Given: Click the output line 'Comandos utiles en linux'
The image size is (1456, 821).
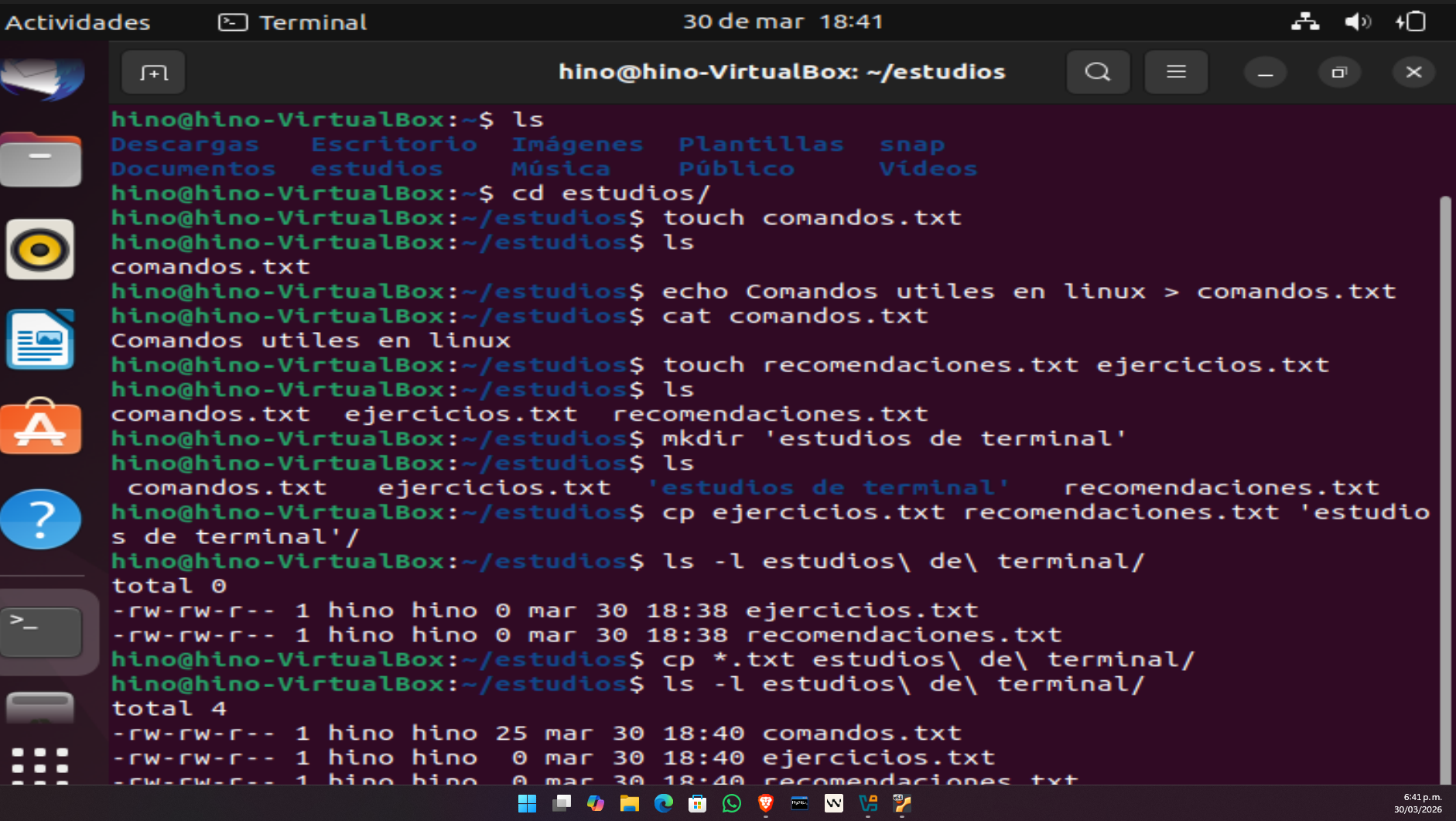Looking at the screenshot, I should click(311, 340).
